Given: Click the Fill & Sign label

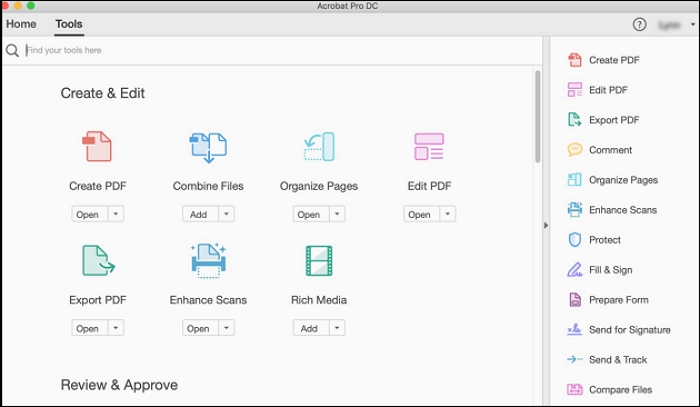Looking at the screenshot, I should click(610, 270).
